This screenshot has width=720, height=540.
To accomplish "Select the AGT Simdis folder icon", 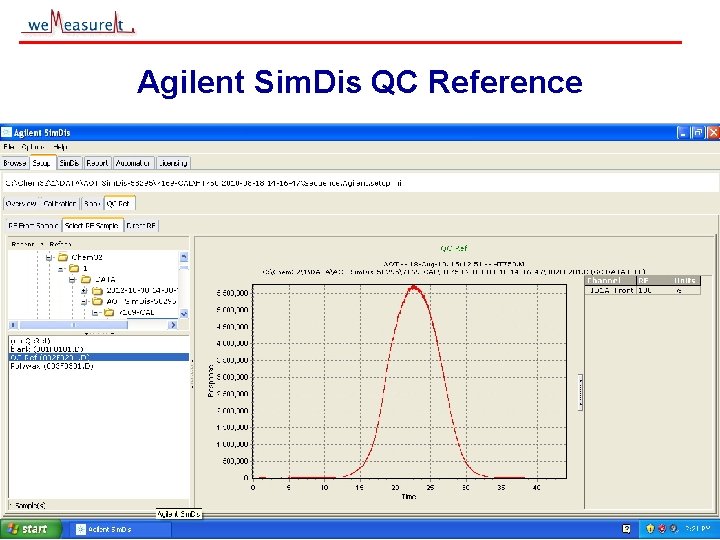I will click(x=97, y=301).
